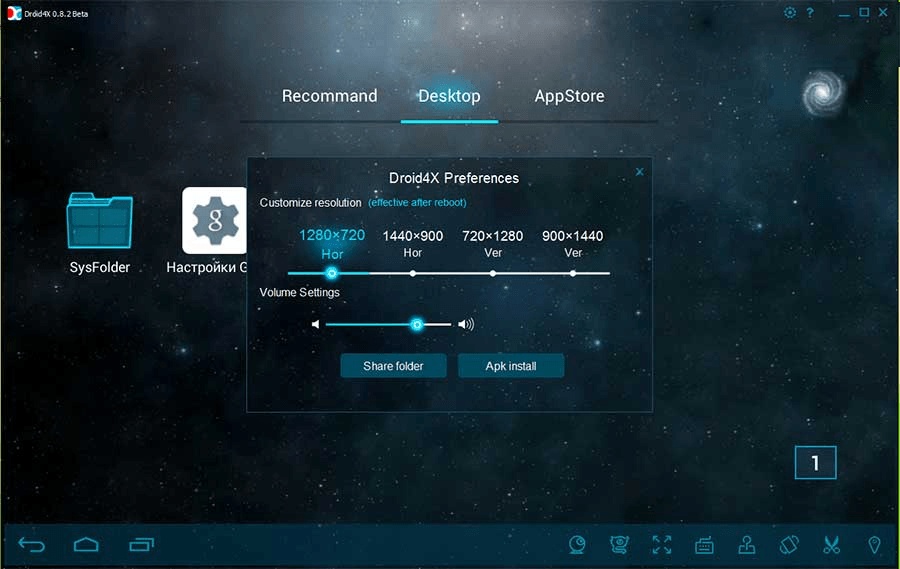Switch to the Recommand tab
Screen dimensions: 900x569
(x=329, y=96)
